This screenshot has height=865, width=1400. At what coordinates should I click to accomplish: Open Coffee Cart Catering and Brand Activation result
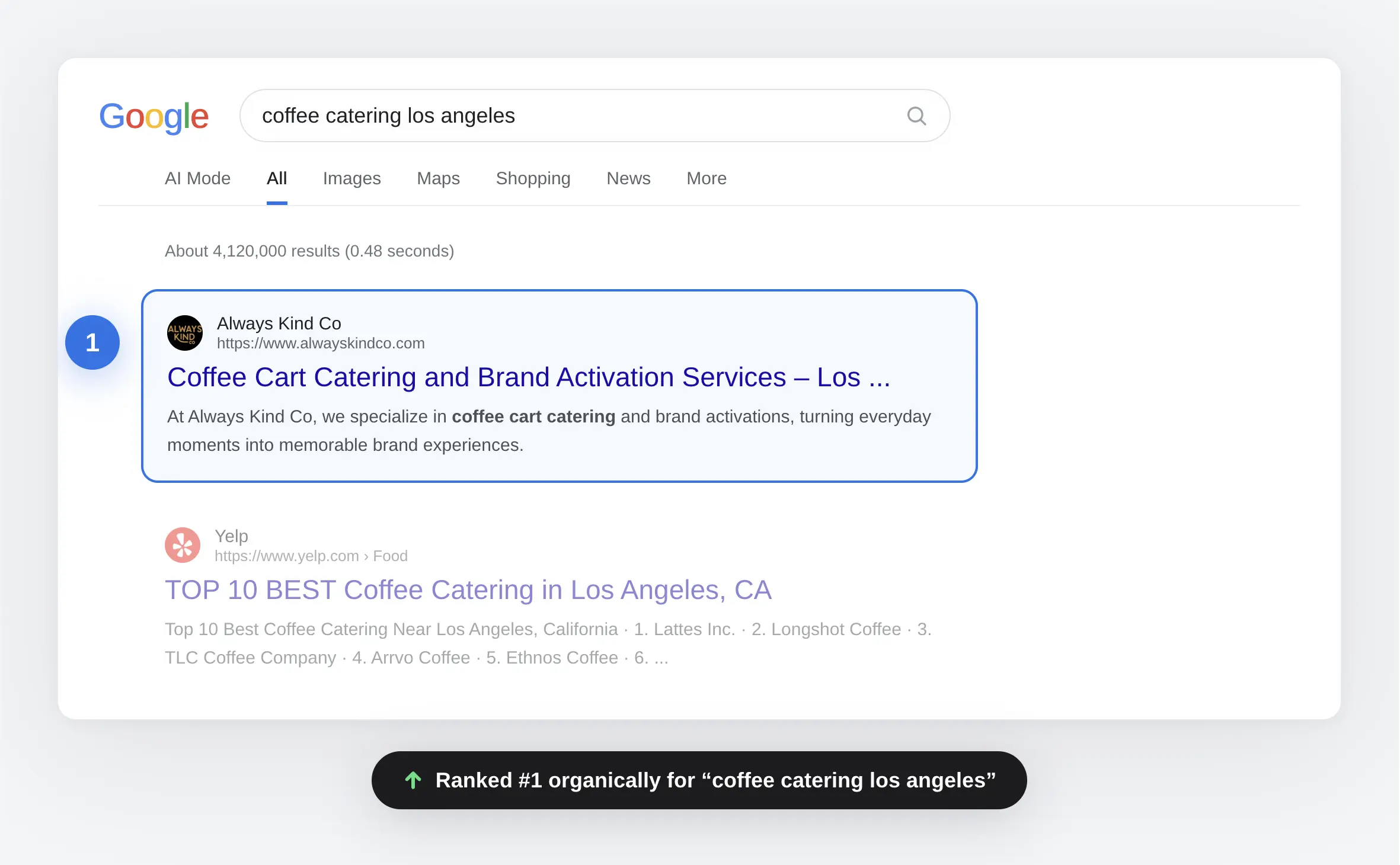click(529, 377)
